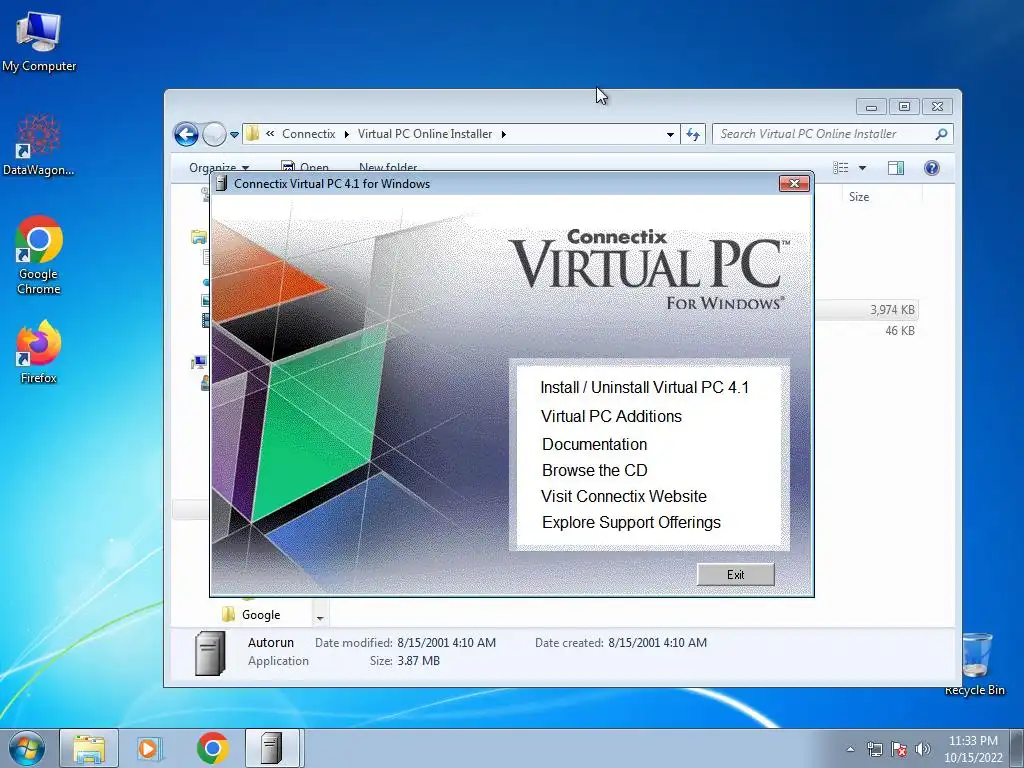Open the recent pages dropdown in Explorer
1024x768 pixels.
[x=234, y=135]
